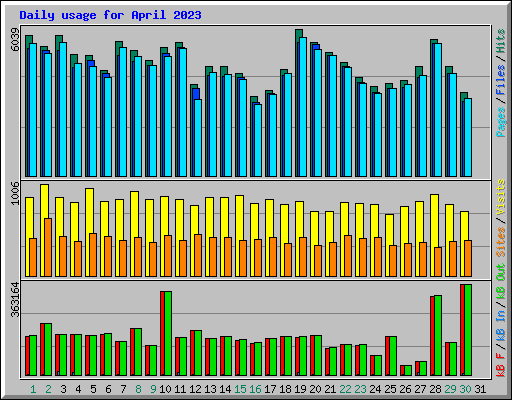Click day label 2 on the x-axis

tap(48, 389)
